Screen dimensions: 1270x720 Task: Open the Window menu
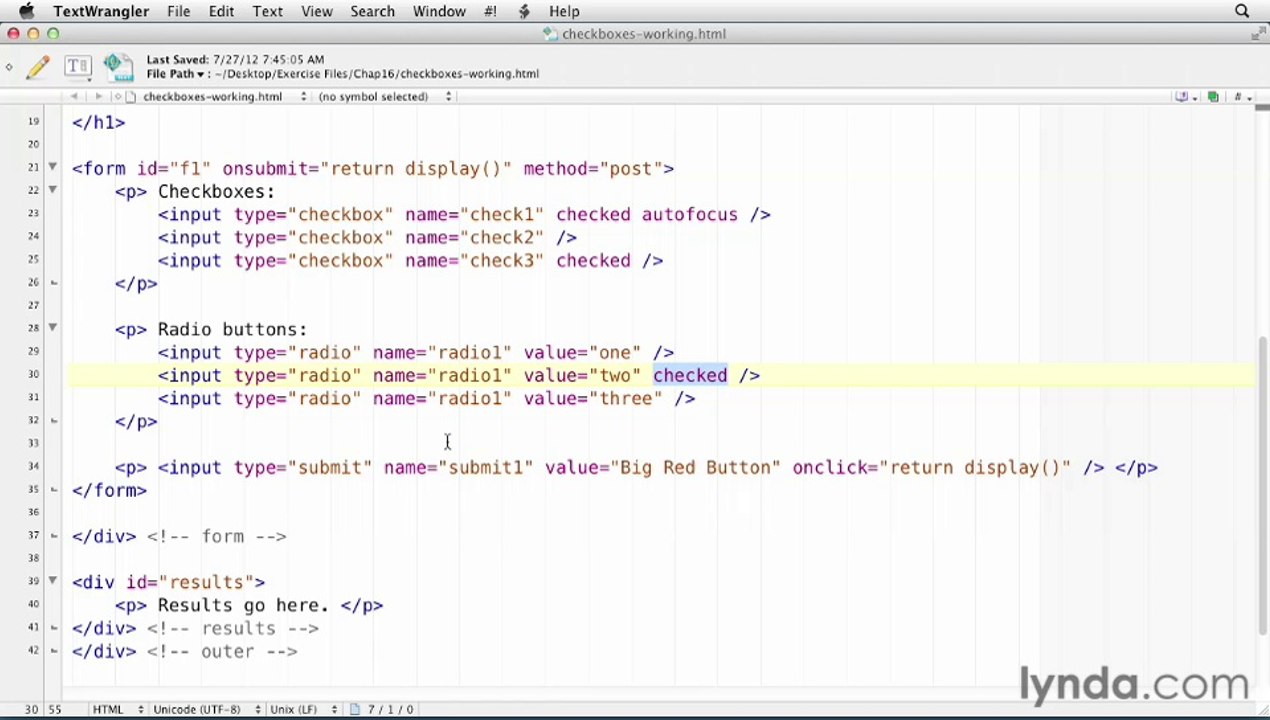point(439,11)
